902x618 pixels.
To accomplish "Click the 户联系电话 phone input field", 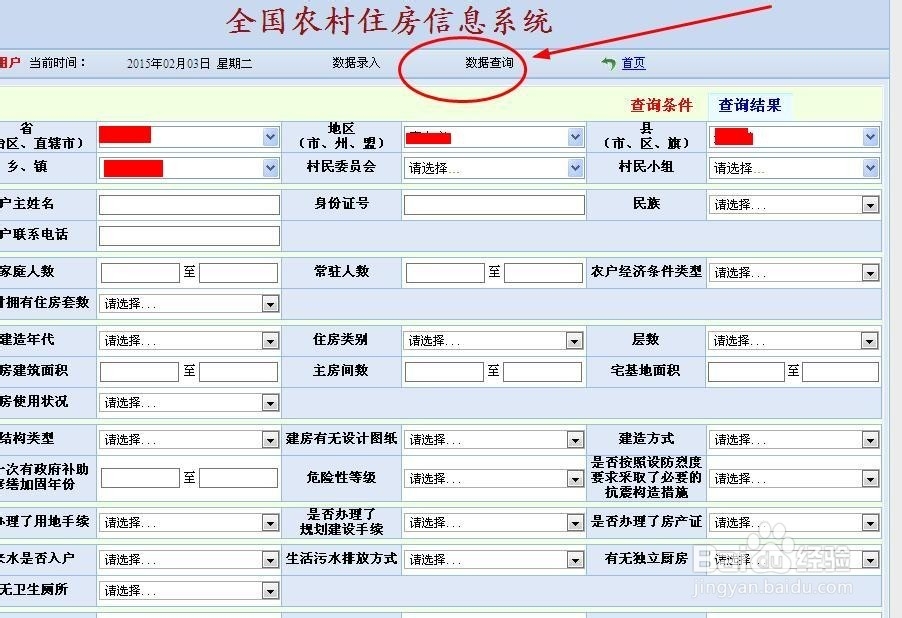I will [187, 235].
